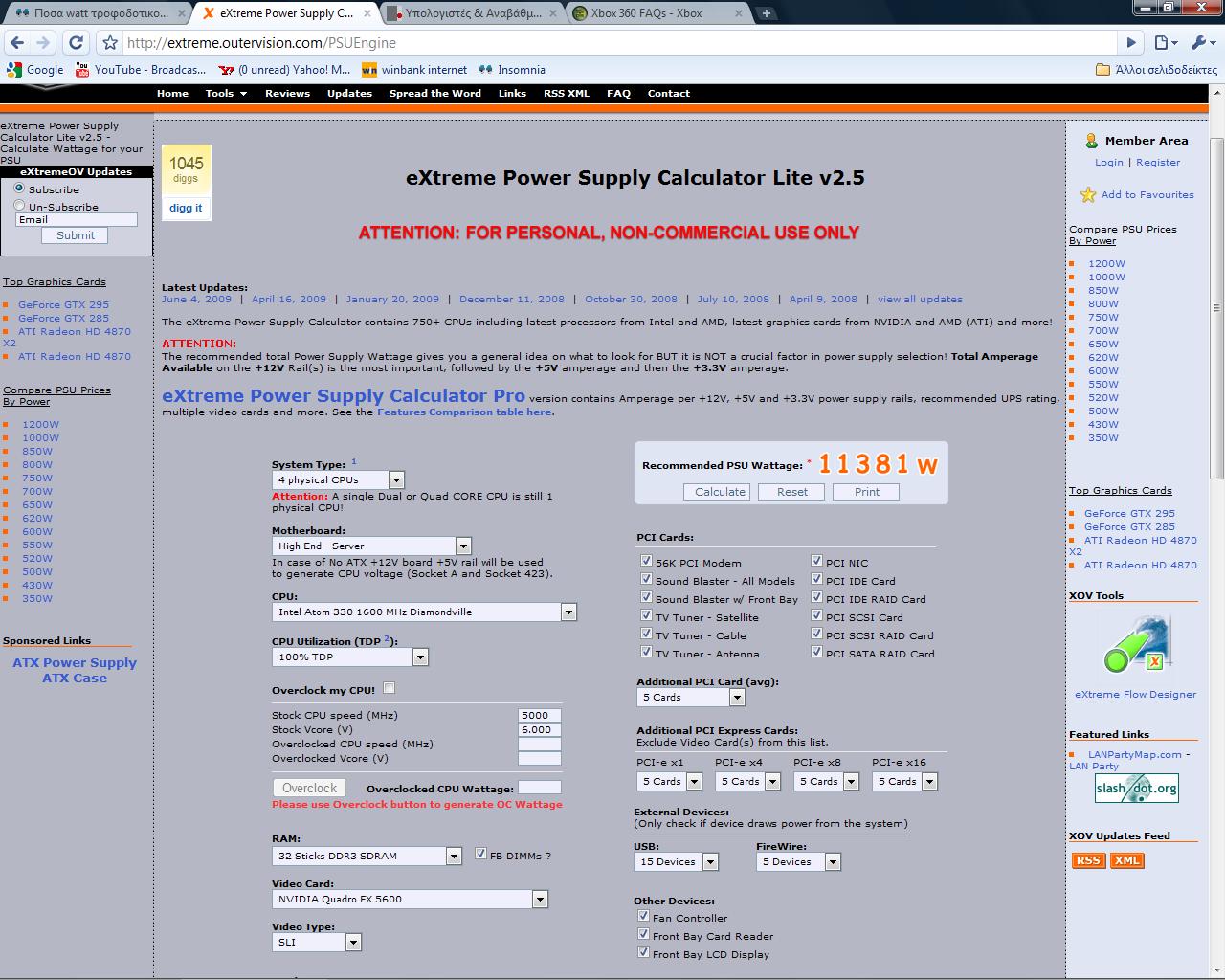Expand the Motherboard dropdown

click(371, 546)
